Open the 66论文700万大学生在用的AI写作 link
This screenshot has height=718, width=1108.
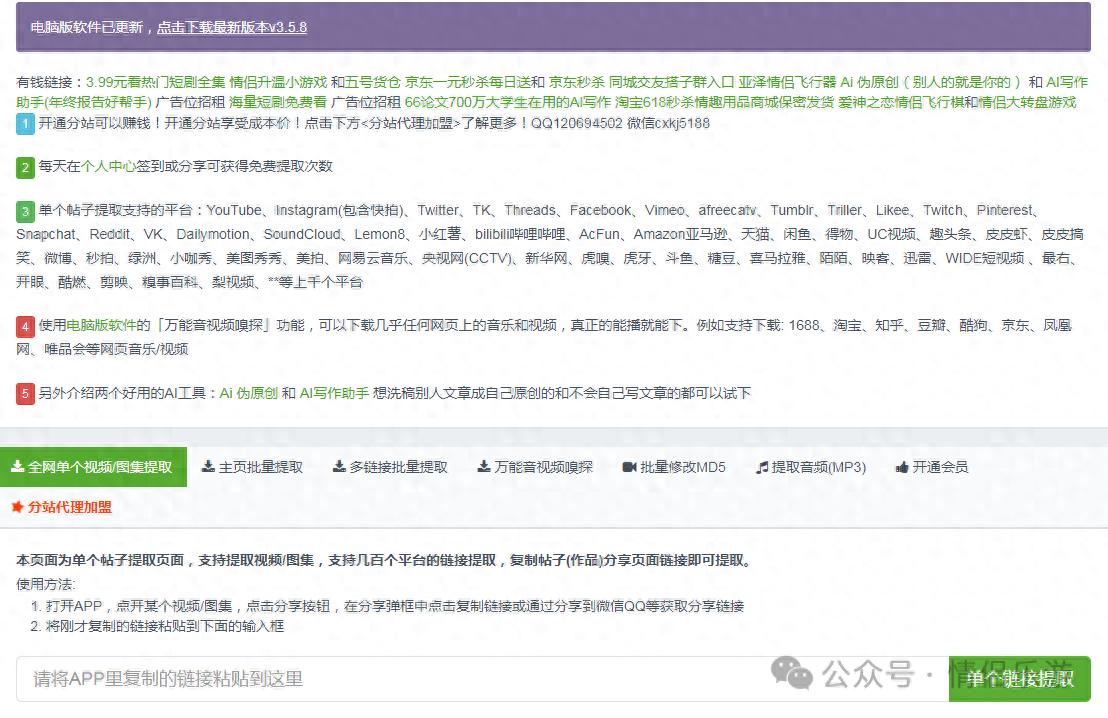click(507, 102)
